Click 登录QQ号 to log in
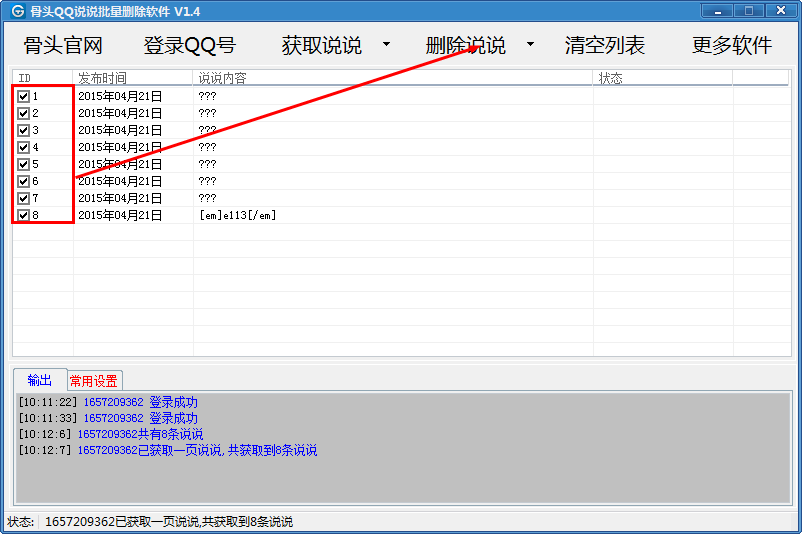This screenshot has width=802, height=534. click(x=190, y=46)
